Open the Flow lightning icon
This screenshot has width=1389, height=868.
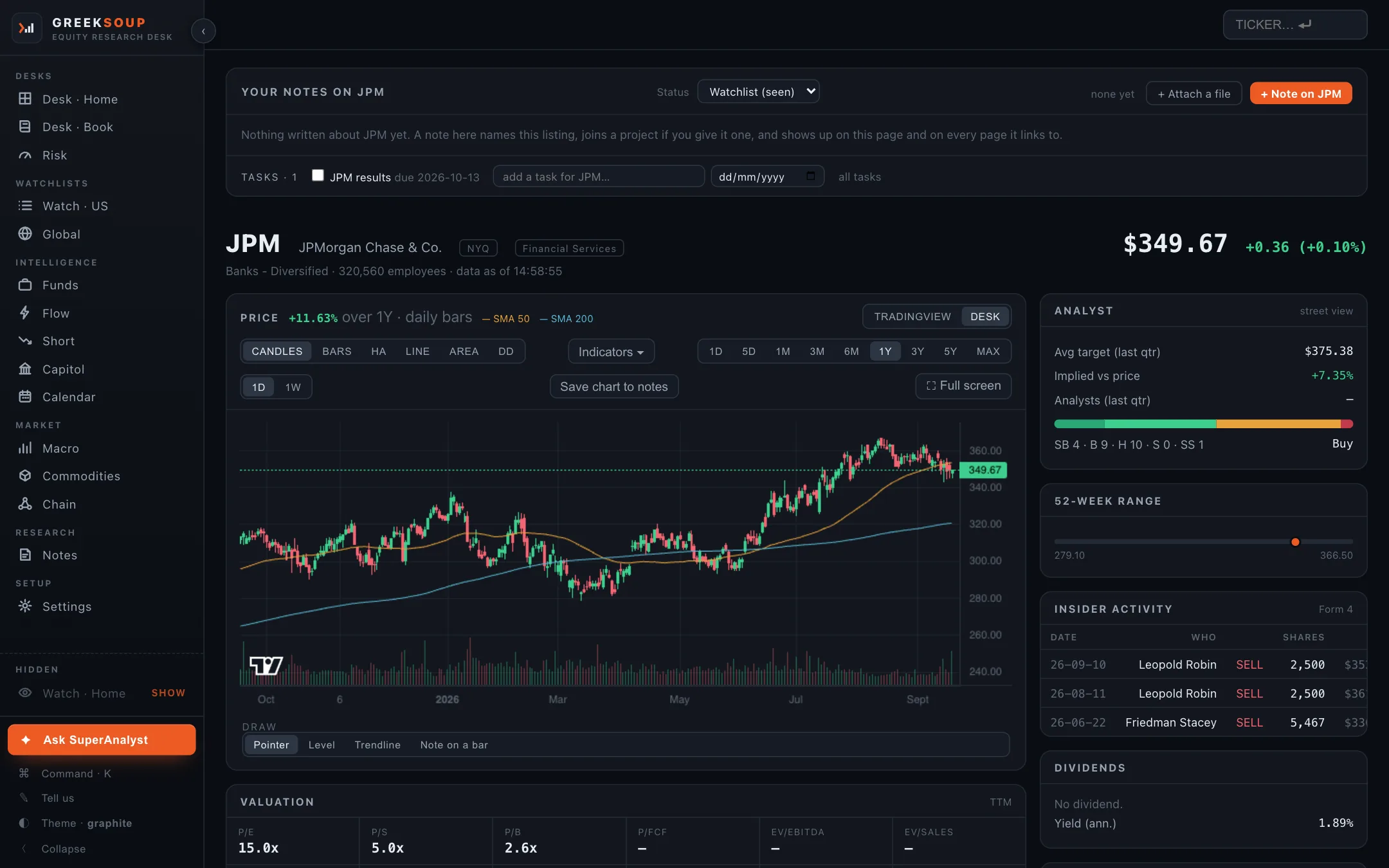point(25,313)
